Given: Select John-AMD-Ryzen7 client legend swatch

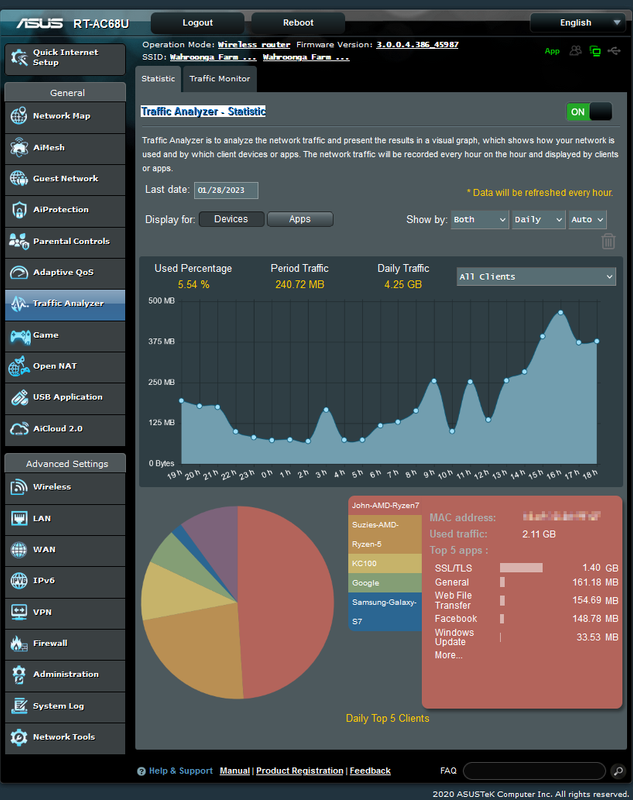Looking at the screenshot, I should click(385, 506).
